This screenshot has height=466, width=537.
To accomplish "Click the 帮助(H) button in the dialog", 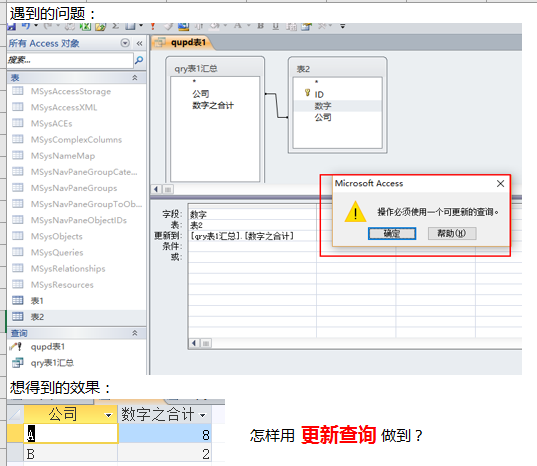I will [452, 234].
